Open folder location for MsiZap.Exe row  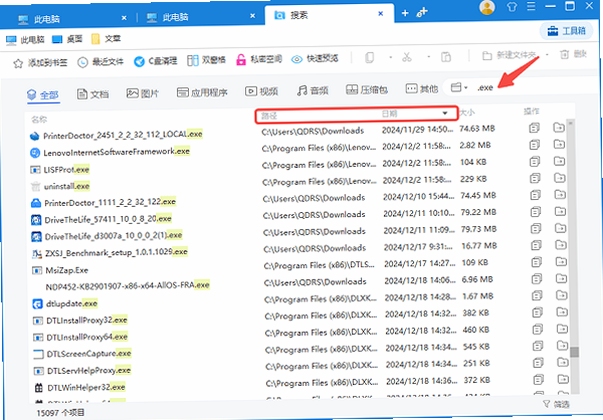pyautogui.click(x=561, y=262)
